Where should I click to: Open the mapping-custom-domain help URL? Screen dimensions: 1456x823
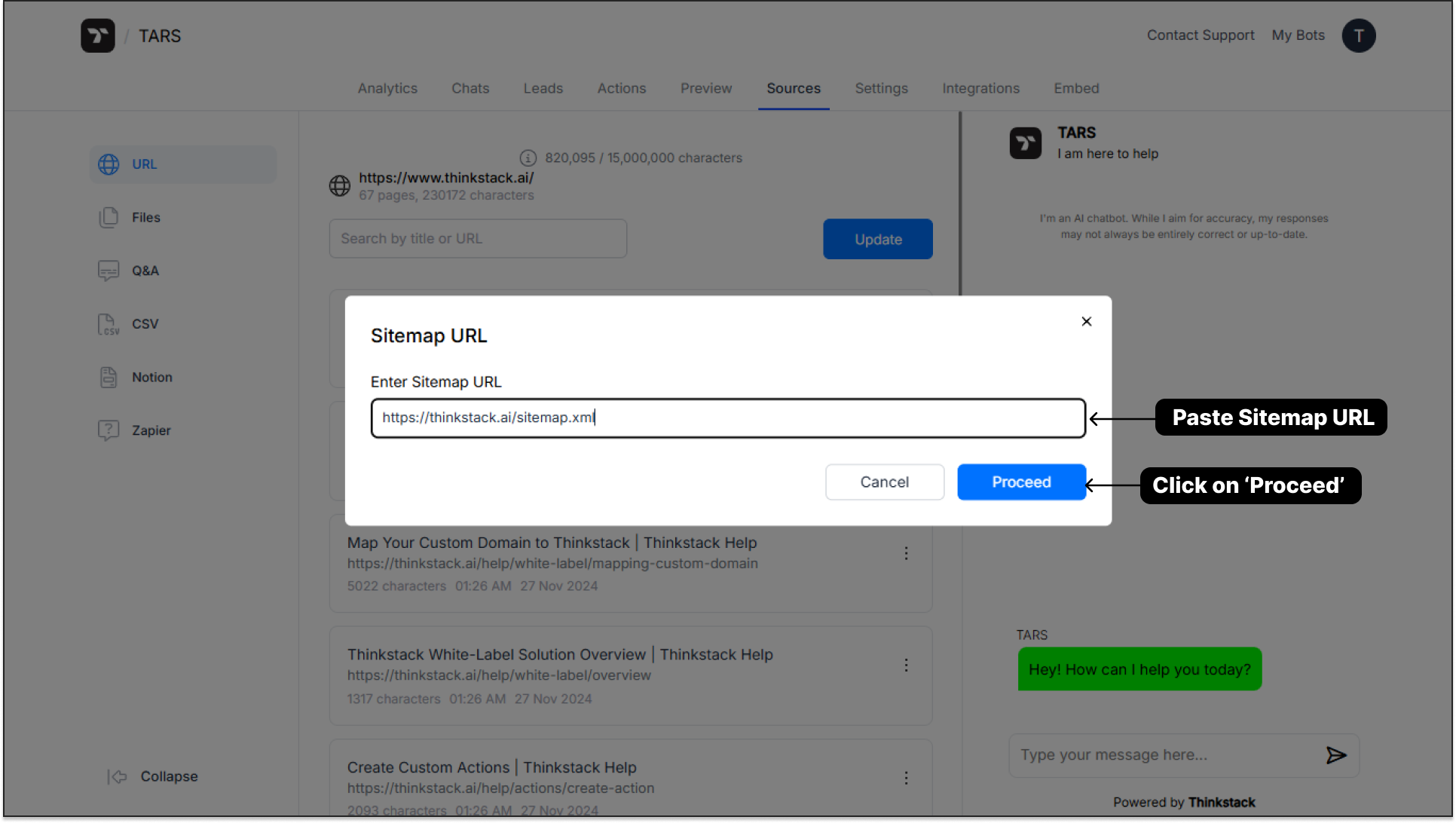point(552,564)
